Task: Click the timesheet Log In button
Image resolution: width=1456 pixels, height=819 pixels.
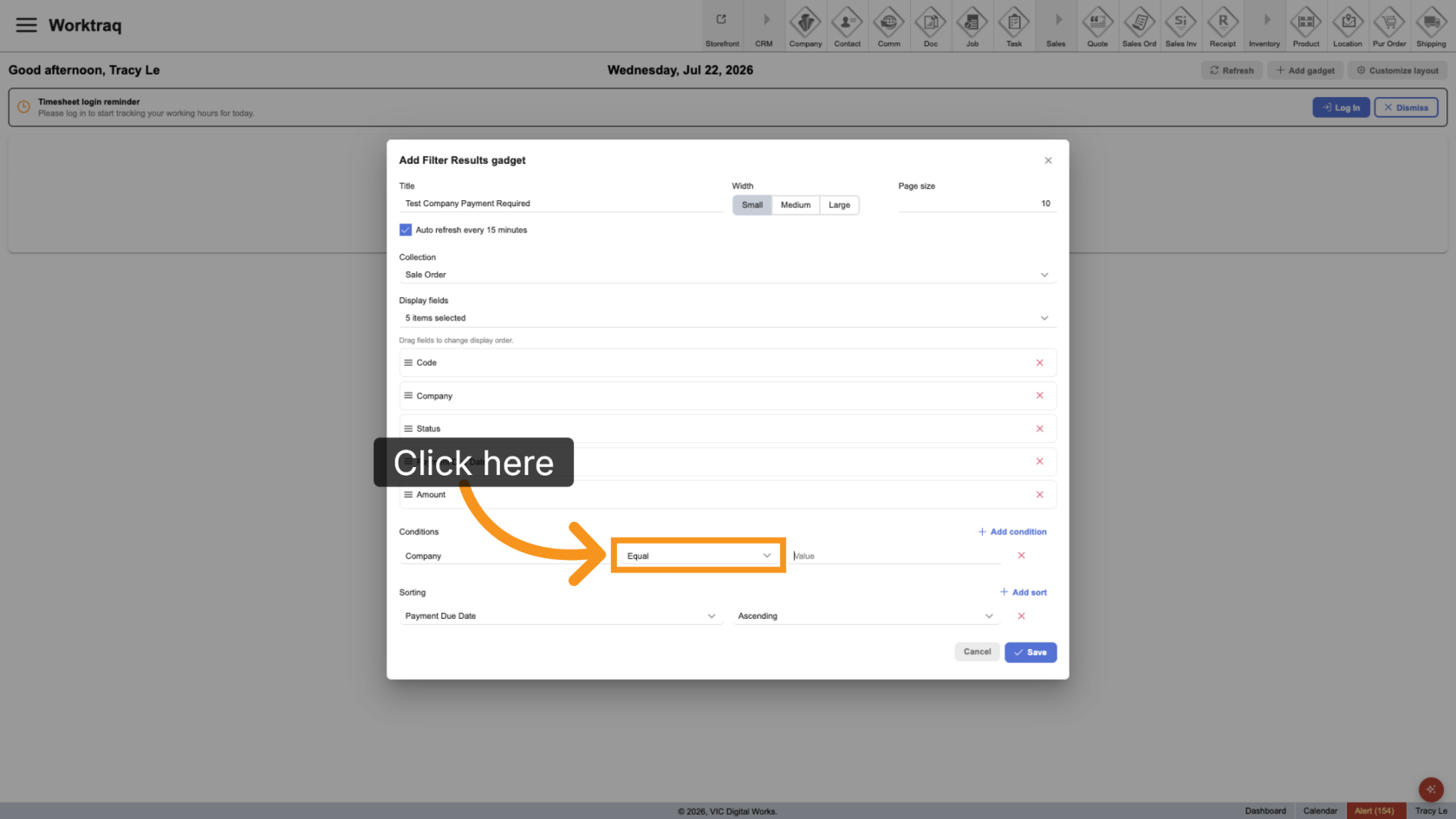Action: pyautogui.click(x=1342, y=107)
